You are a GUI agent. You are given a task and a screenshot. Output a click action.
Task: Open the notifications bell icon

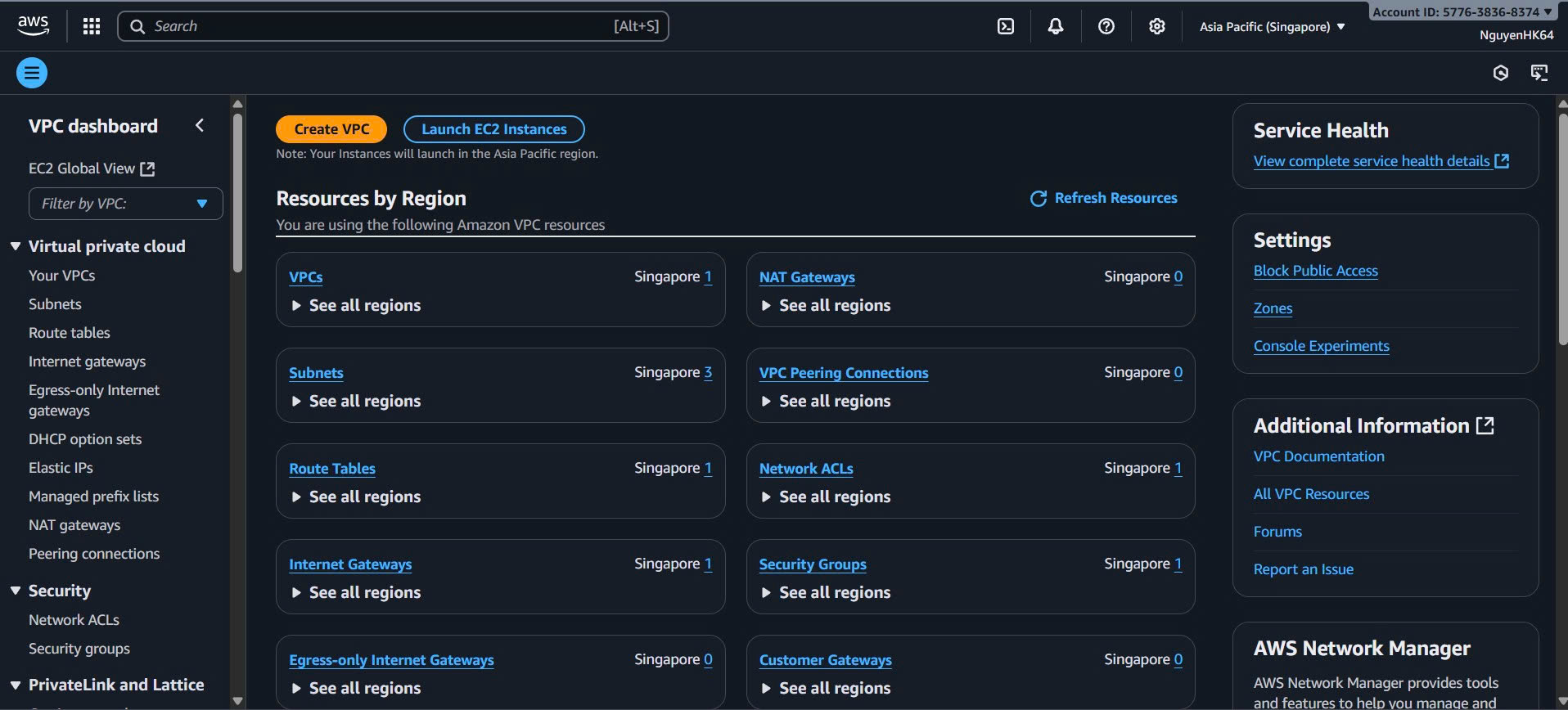coord(1056,26)
